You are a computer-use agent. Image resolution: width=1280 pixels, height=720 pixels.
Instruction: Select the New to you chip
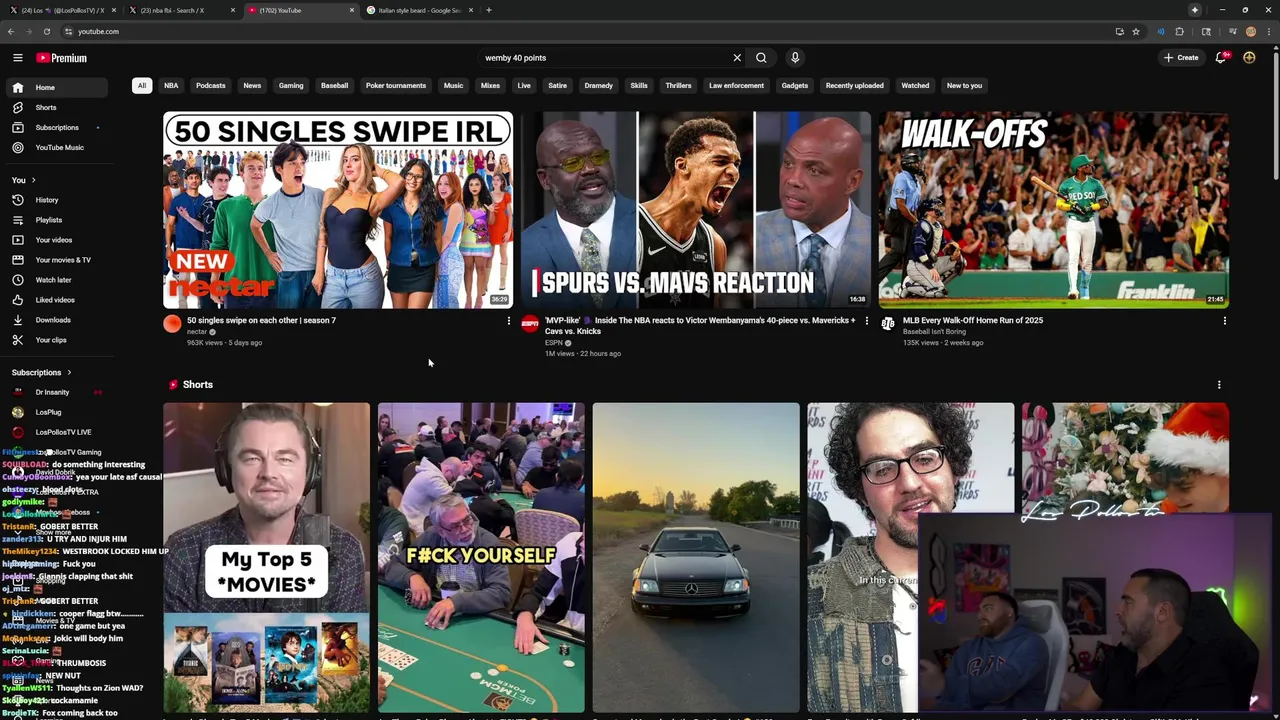[964, 86]
